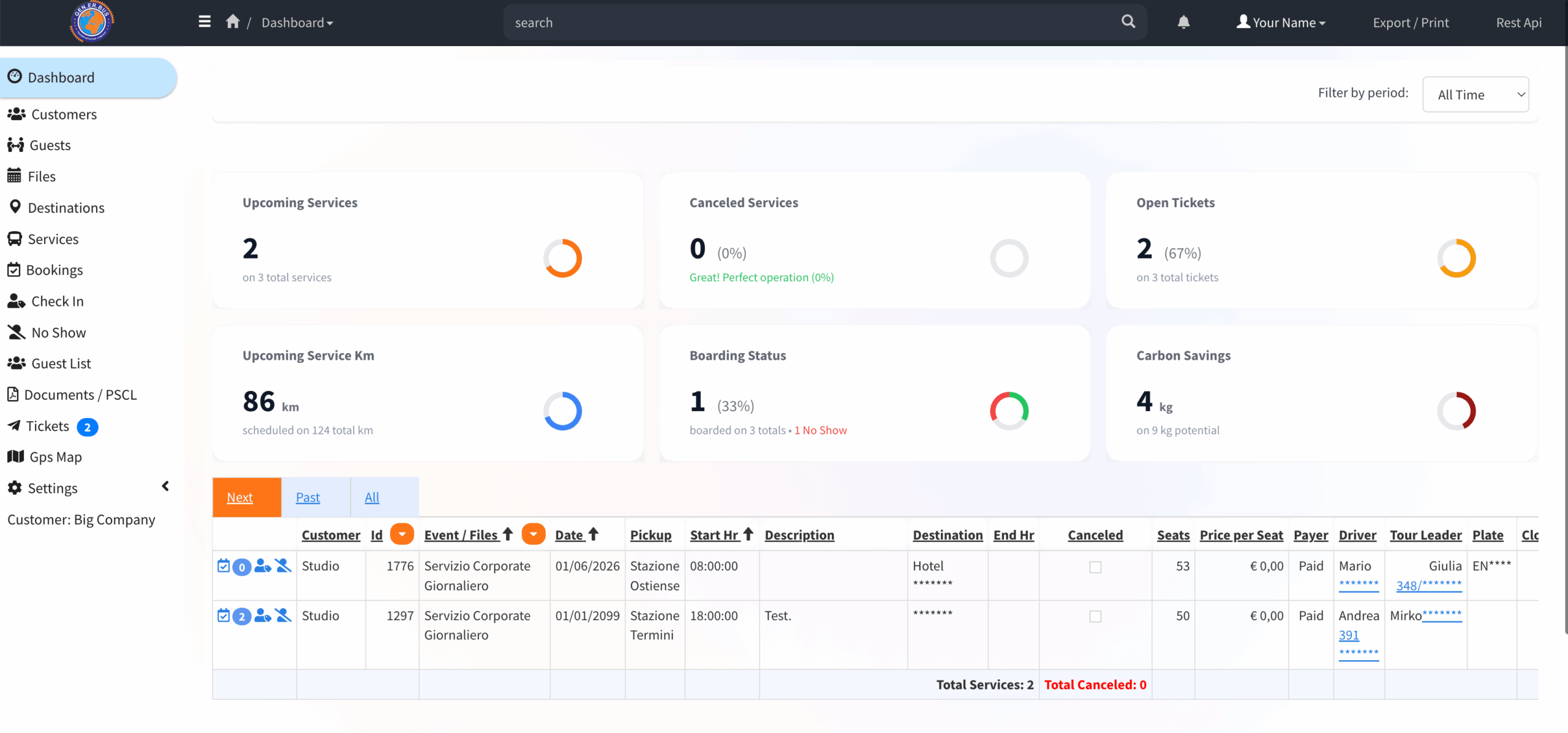
Task: Open Check In in the sidebar
Action: pos(45,302)
